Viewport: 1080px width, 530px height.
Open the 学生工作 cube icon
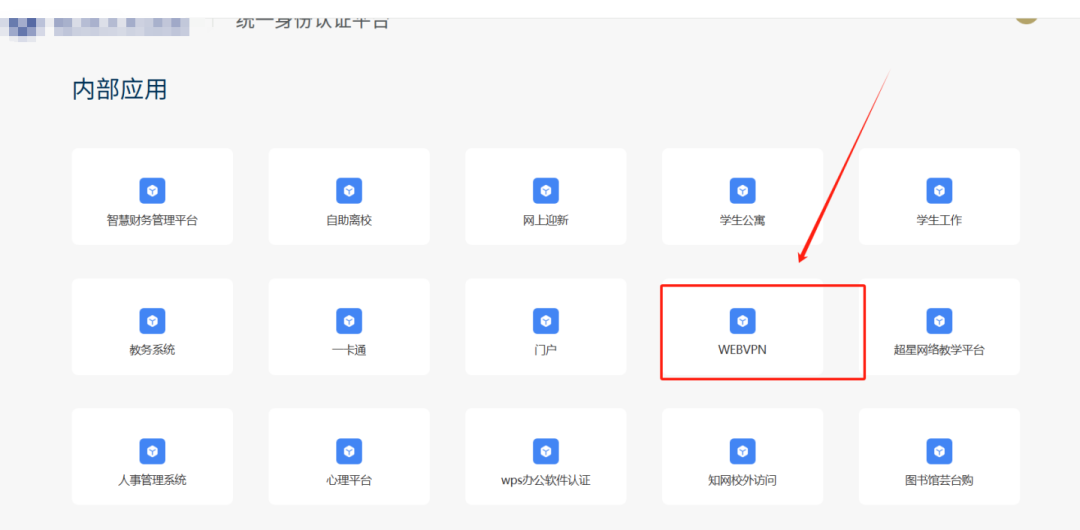[939, 191]
